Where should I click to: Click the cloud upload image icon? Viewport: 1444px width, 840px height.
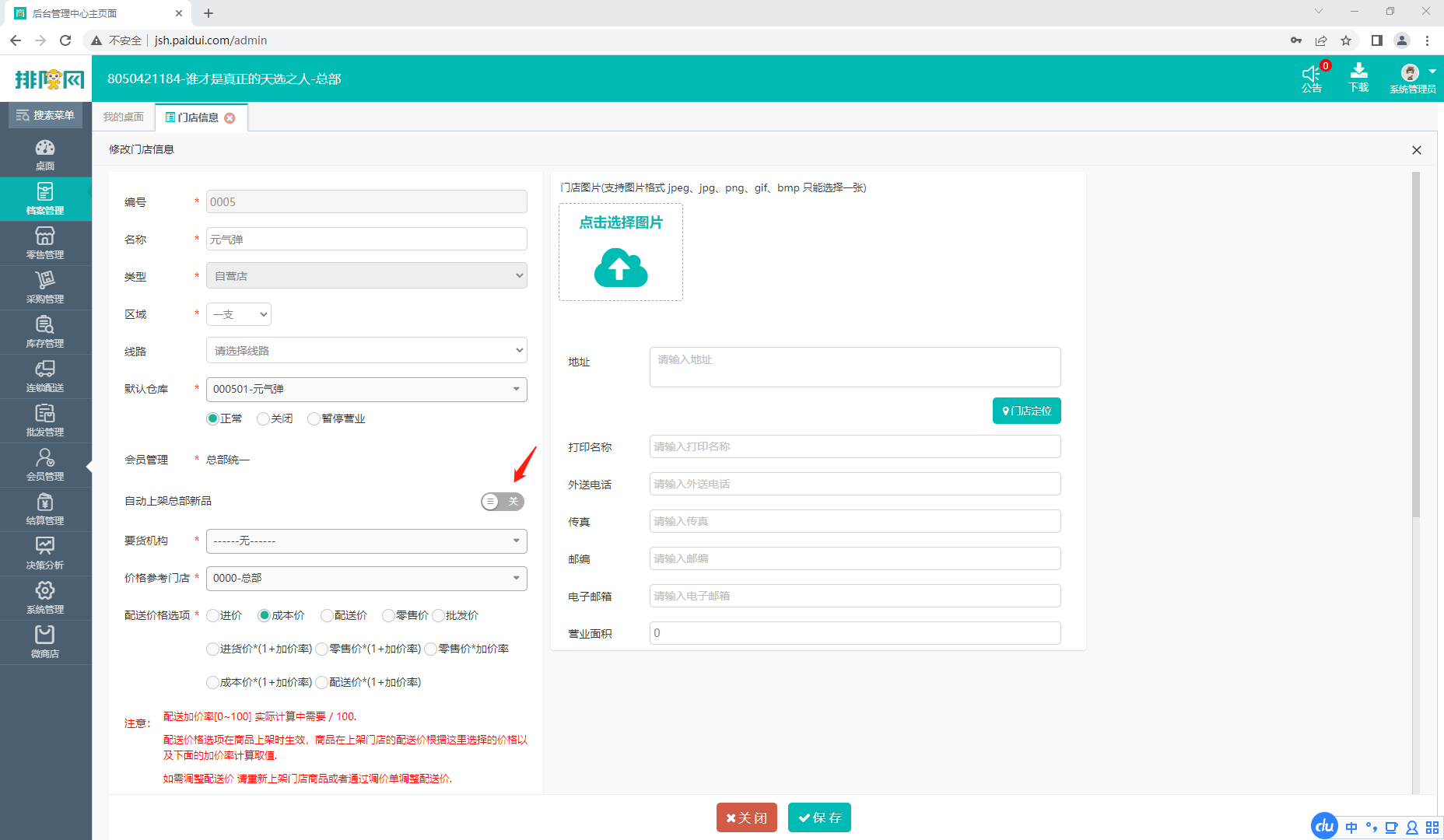(x=621, y=268)
